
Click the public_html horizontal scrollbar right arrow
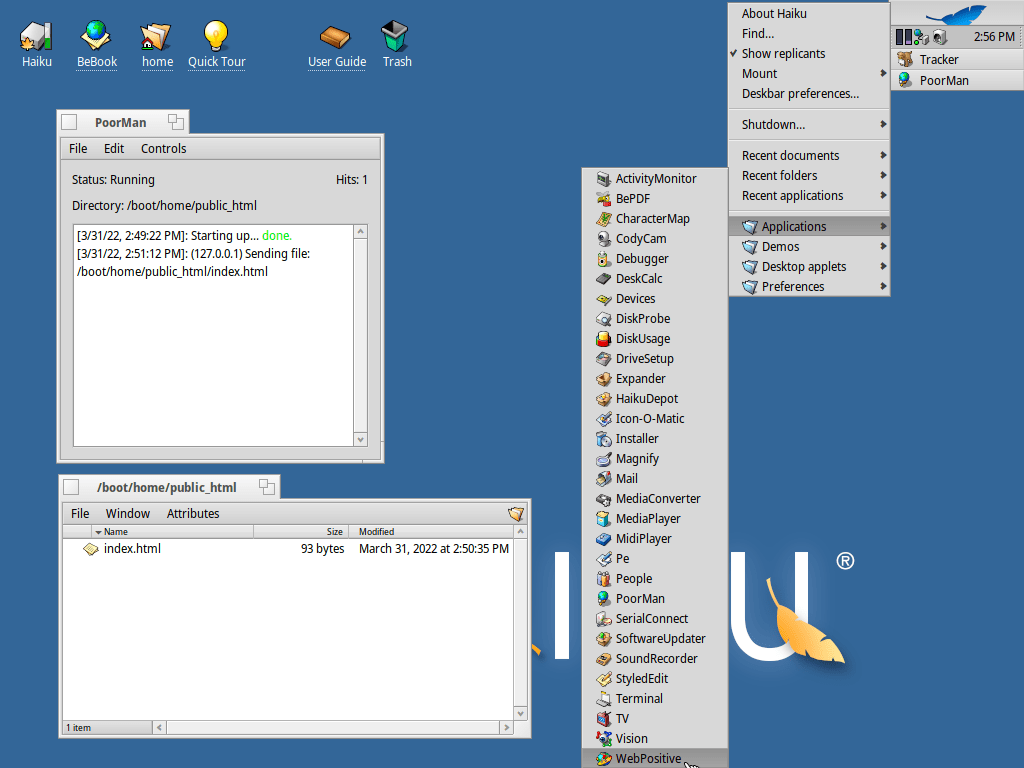click(x=507, y=727)
